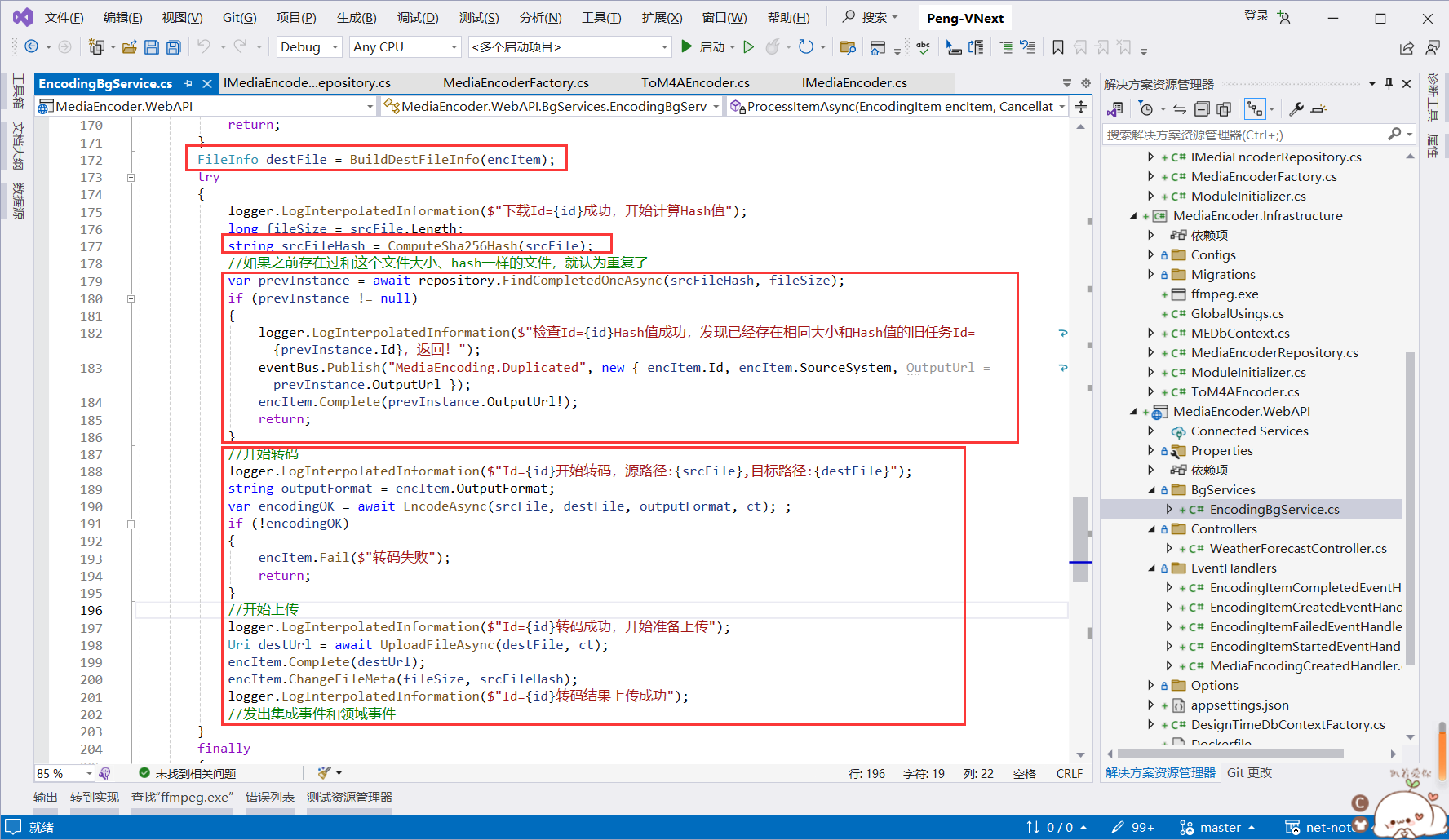This screenshot has height=840, width=1449.
Task: Click the 99+ pending changes indicator
Action: (x=1133, y=828)
